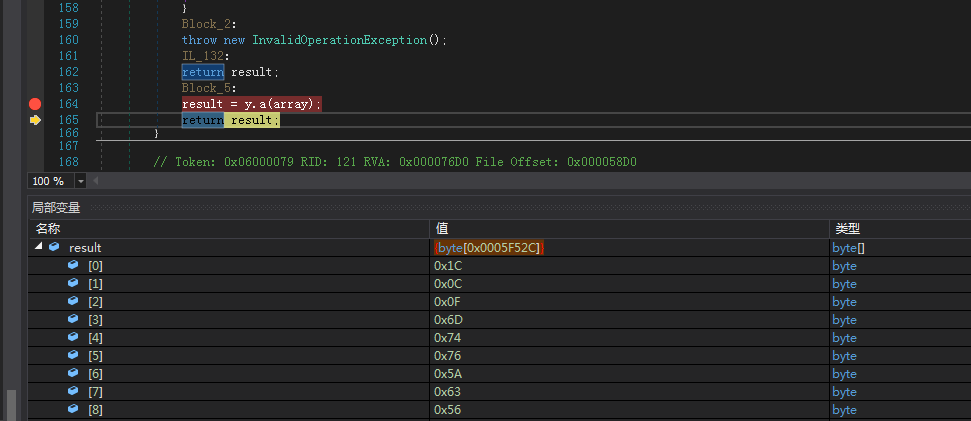971x421 pixels.
Task: Click line number 158 in the gutter
Action: (x=67, y=8)
